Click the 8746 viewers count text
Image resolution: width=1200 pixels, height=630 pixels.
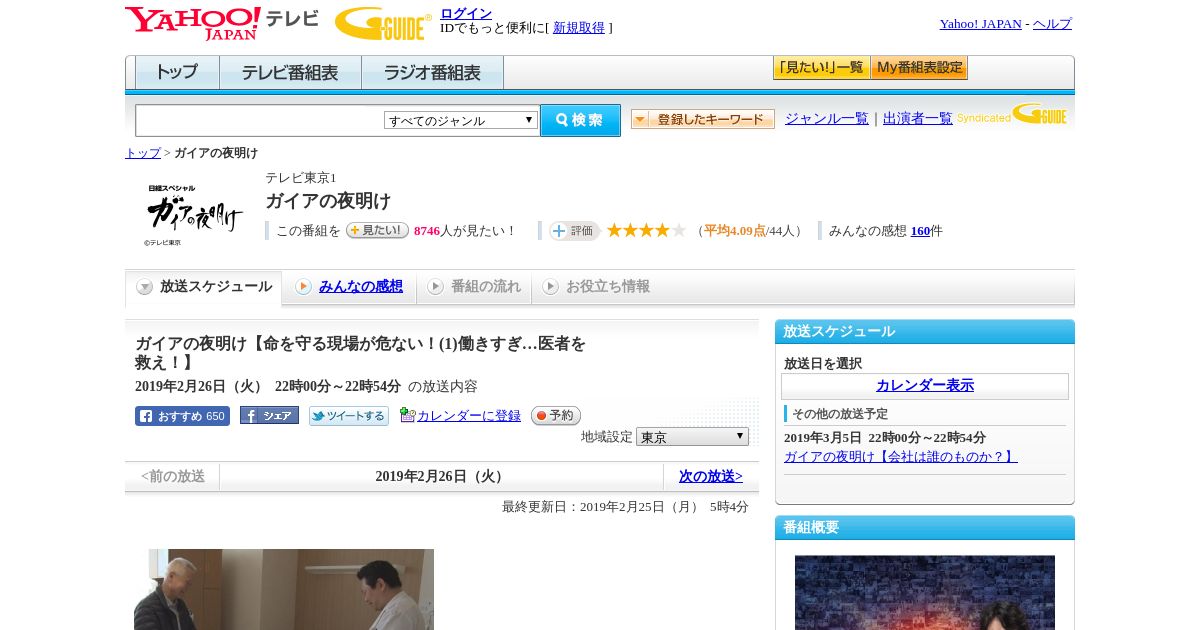(x=427, y=231)
